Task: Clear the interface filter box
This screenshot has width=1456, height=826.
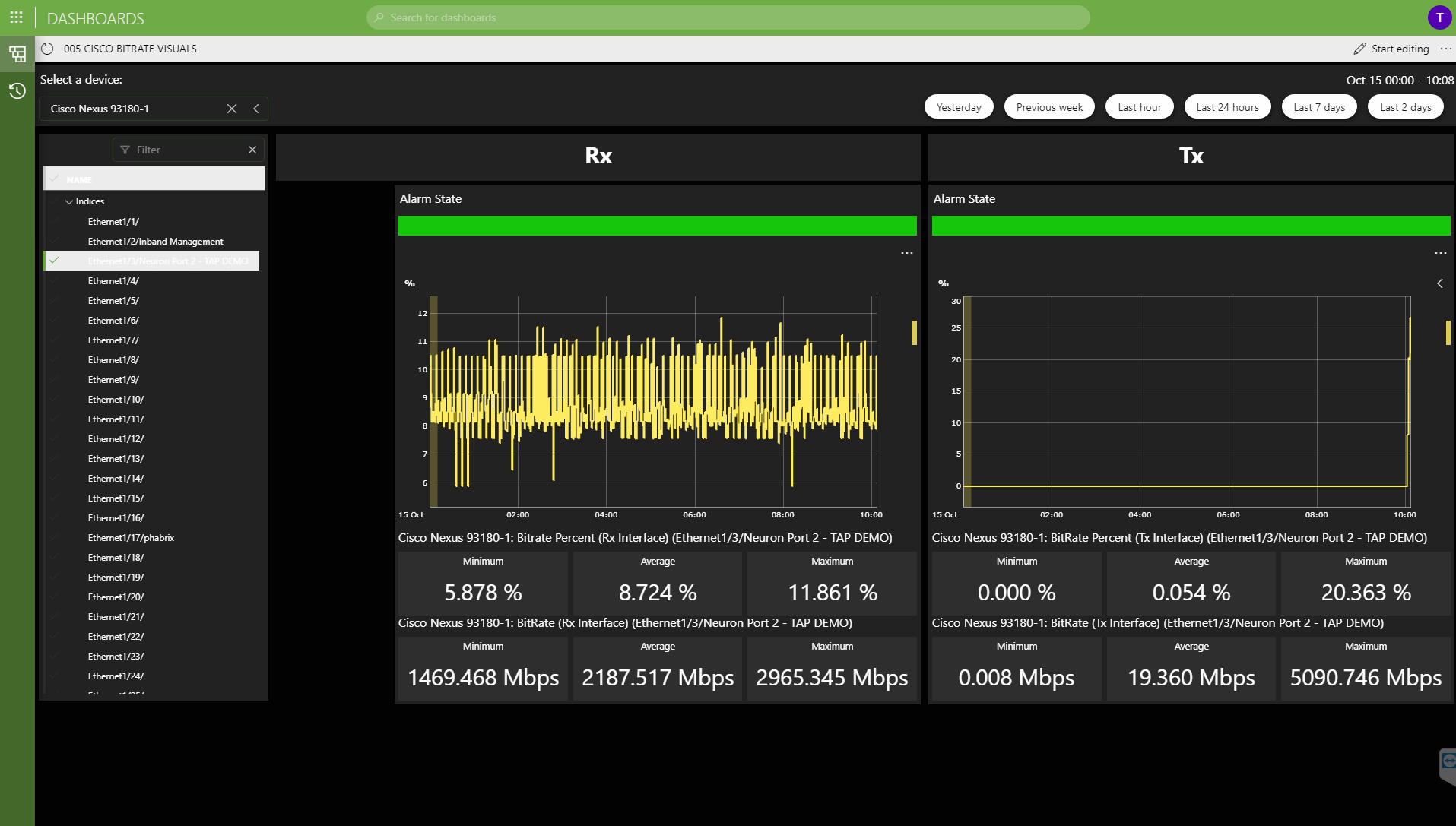Action: (252, 150)
